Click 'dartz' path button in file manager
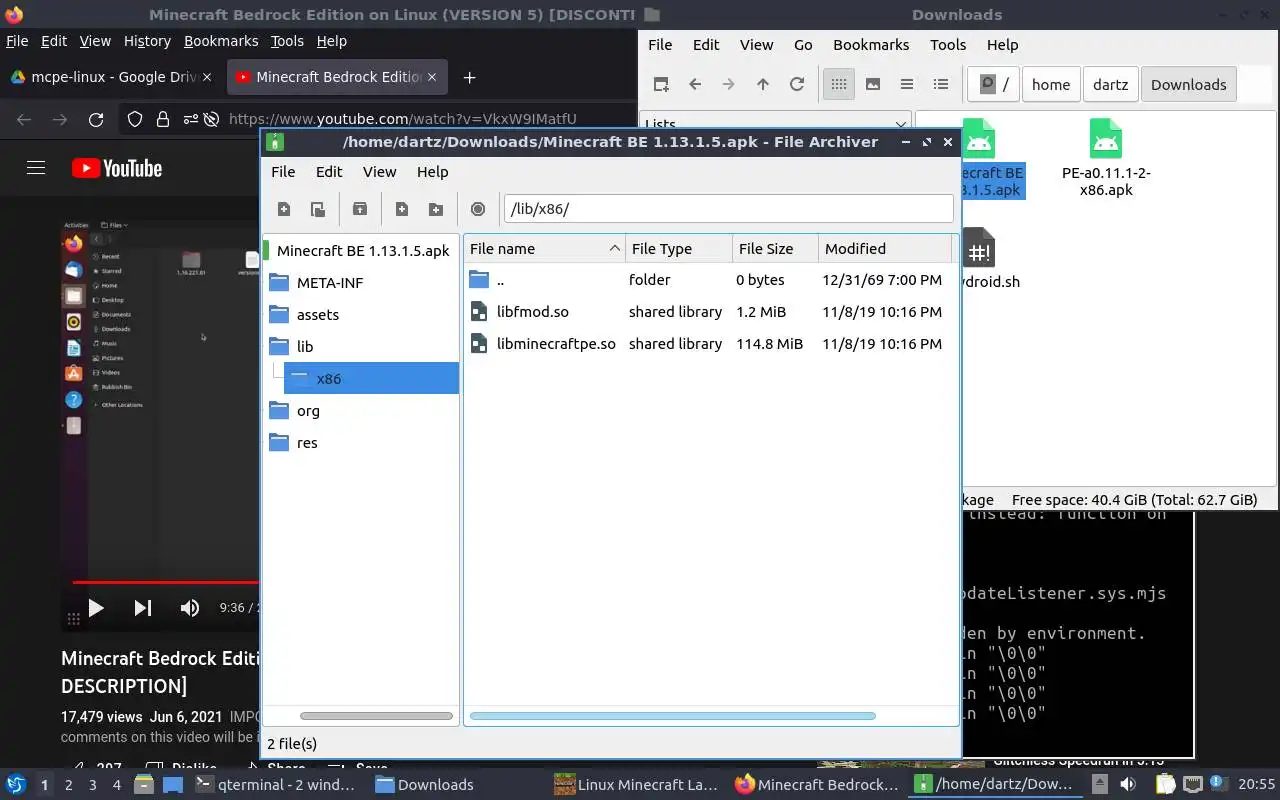1280x800 pixels. 1110,85
